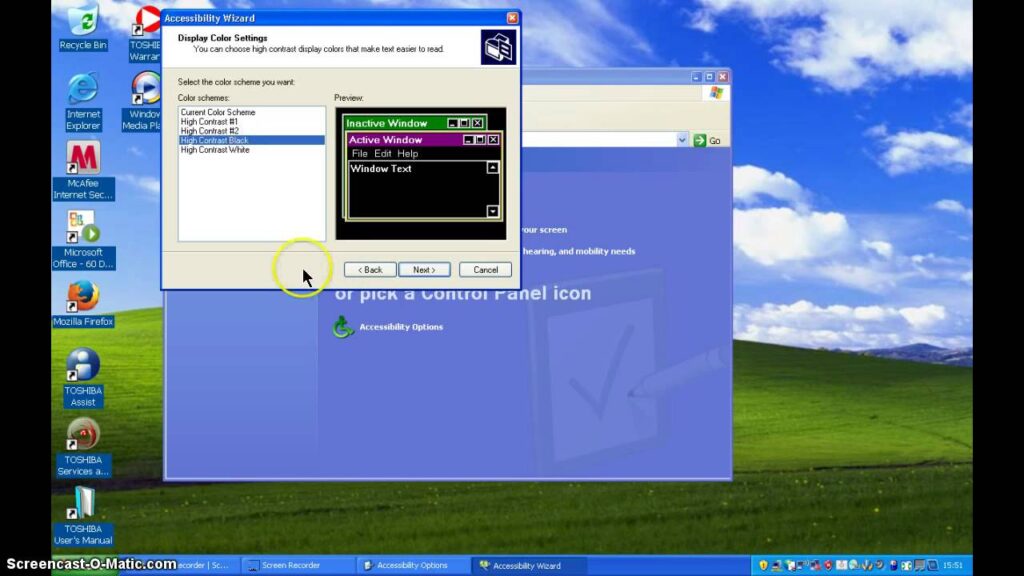Switch to Screen Recorder taskbar button
This screenshot has height=576, width=1024.
(299, 566)
